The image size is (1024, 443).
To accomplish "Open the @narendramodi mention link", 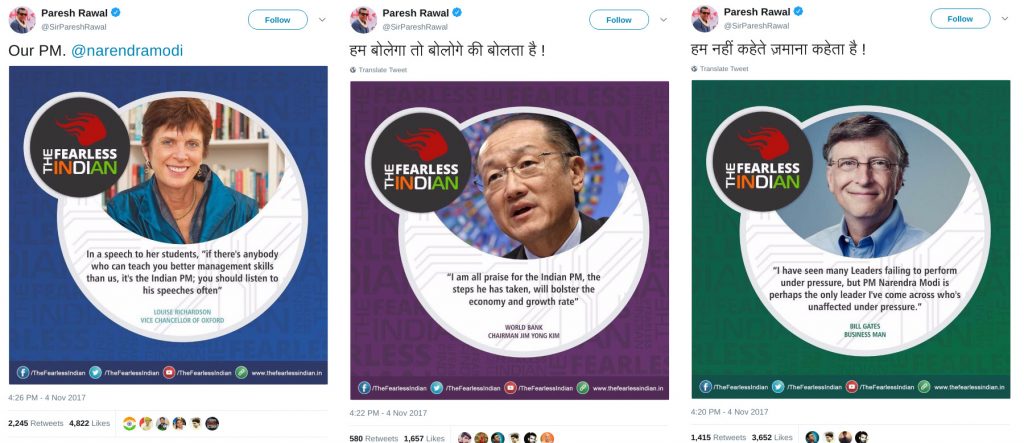I will (127, 50).
